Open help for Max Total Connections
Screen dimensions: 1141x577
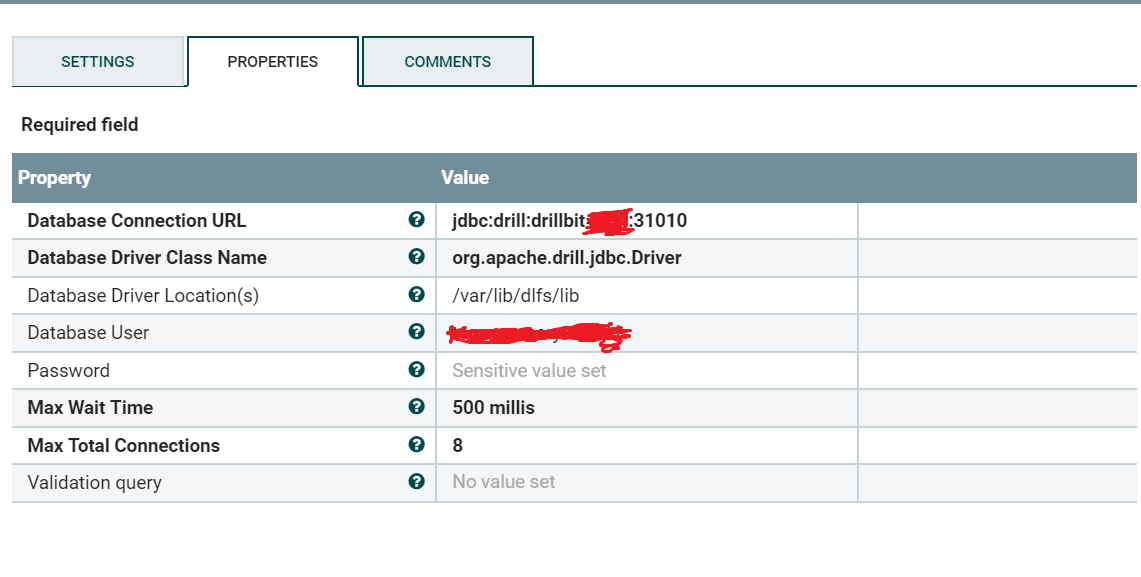[x=417, y=445]
